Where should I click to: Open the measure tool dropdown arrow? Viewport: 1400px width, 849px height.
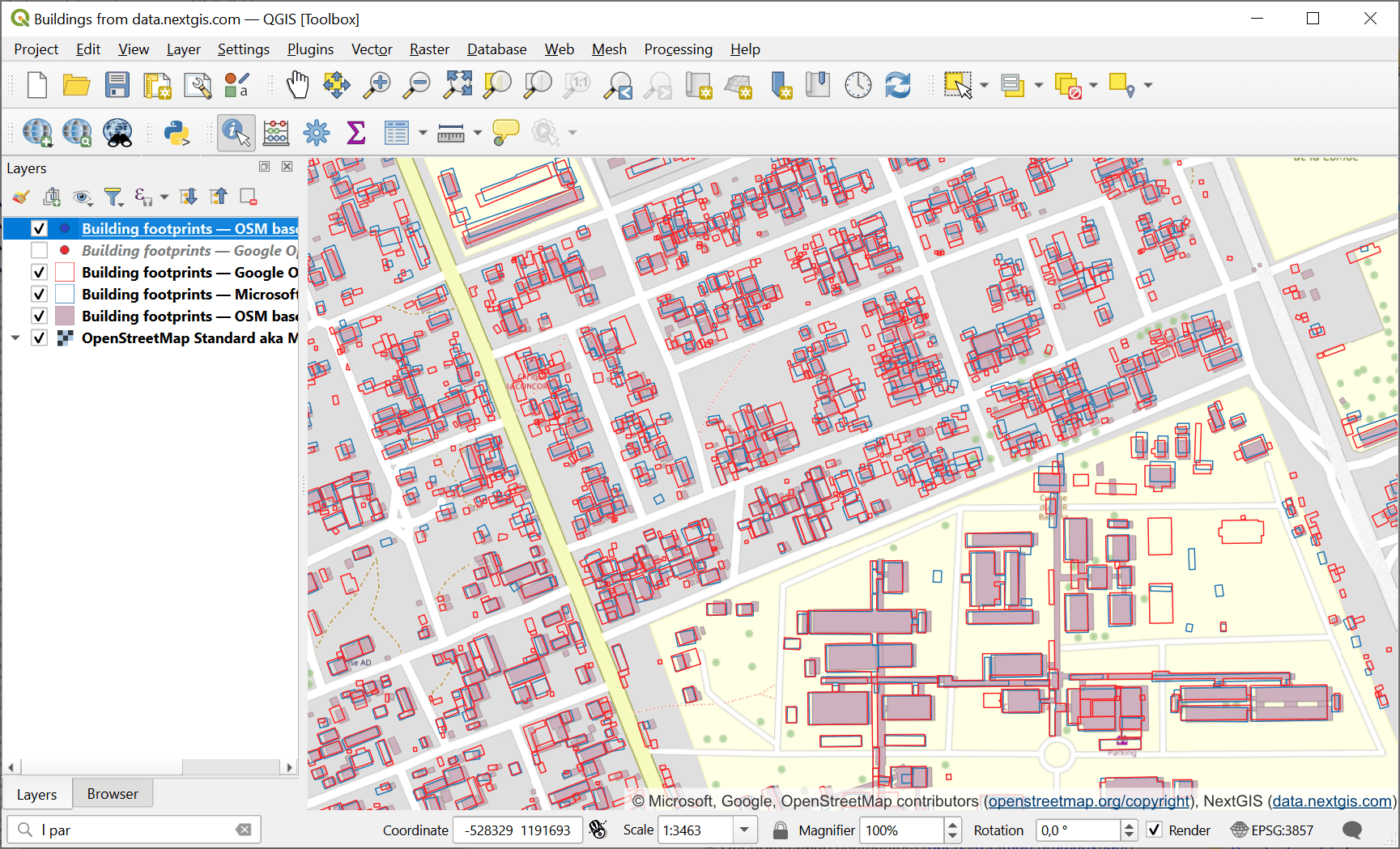[x=478, y=133]
